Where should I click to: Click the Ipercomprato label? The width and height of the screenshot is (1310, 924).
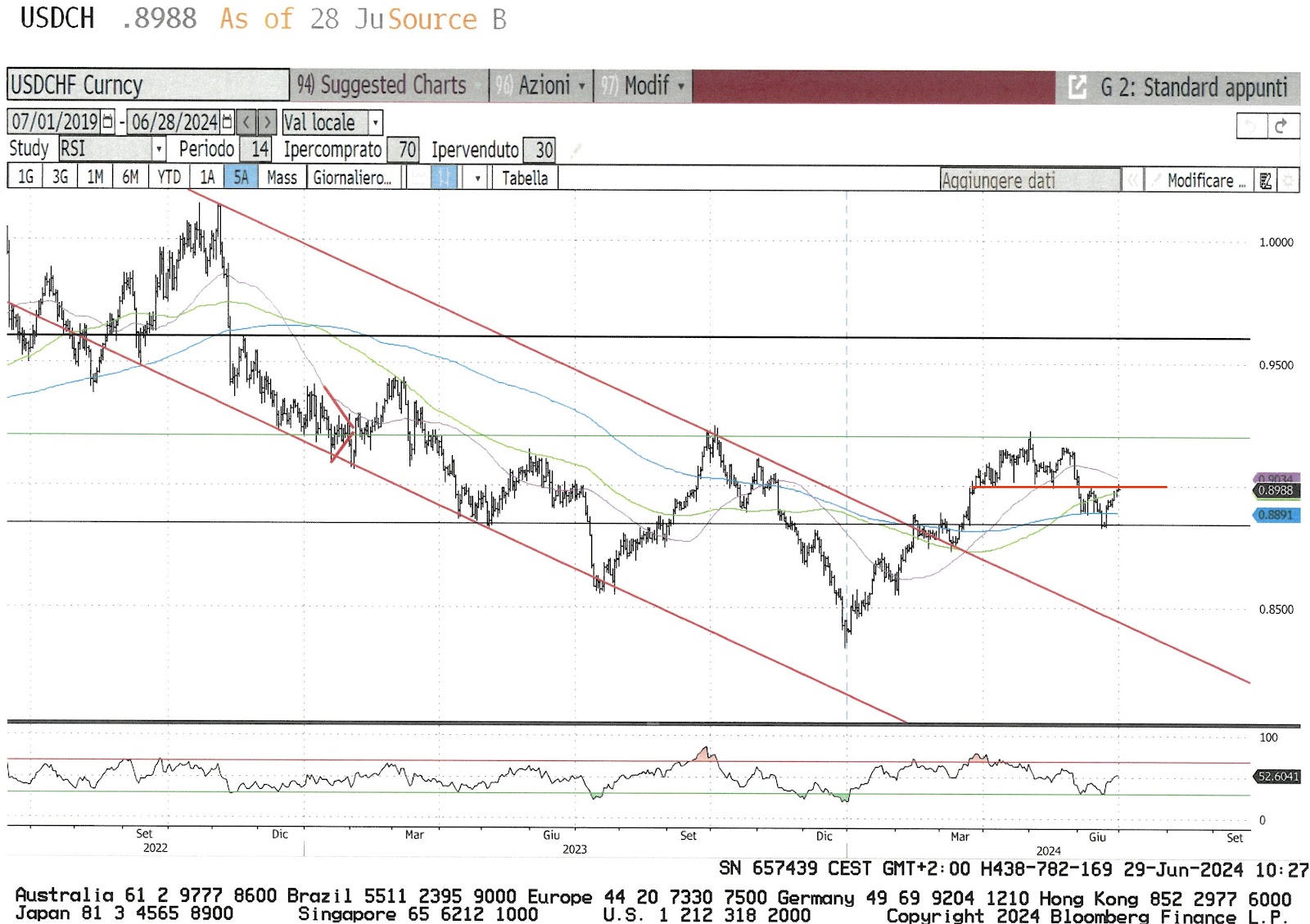332,149
